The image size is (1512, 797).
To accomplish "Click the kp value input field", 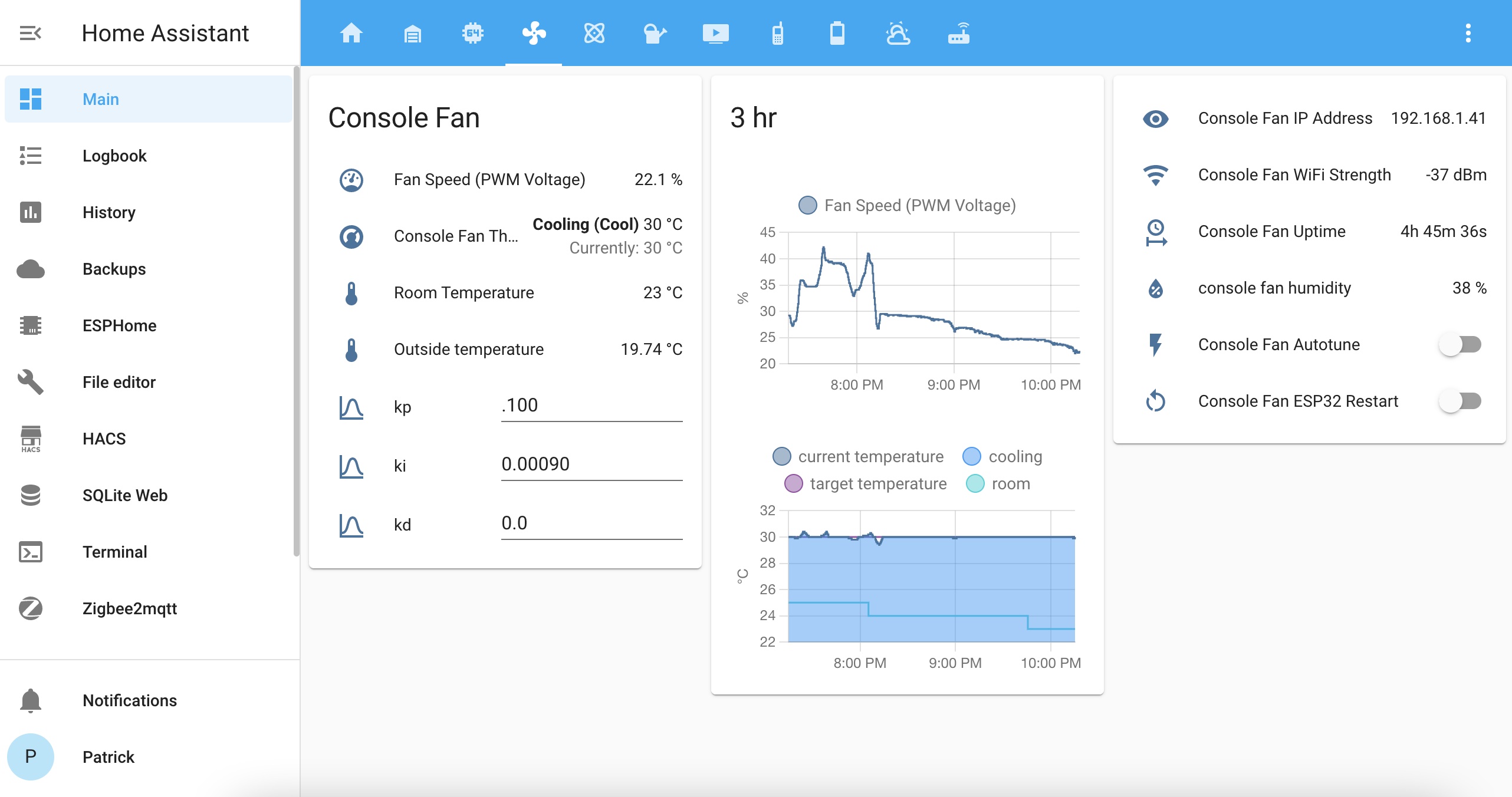I will (x=591, y=406).
